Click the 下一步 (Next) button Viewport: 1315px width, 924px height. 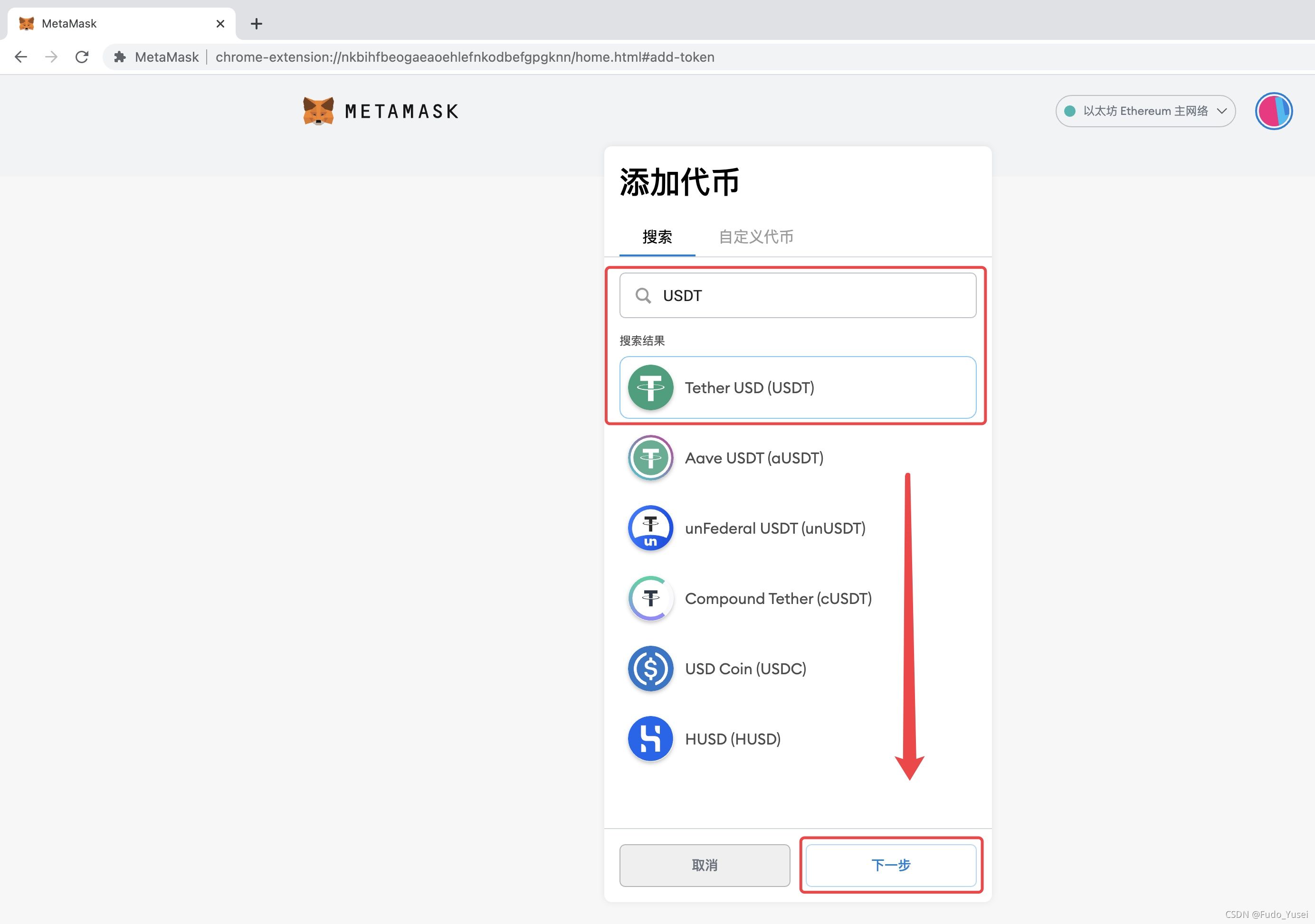pyautogui.click(x=891, y=865)
